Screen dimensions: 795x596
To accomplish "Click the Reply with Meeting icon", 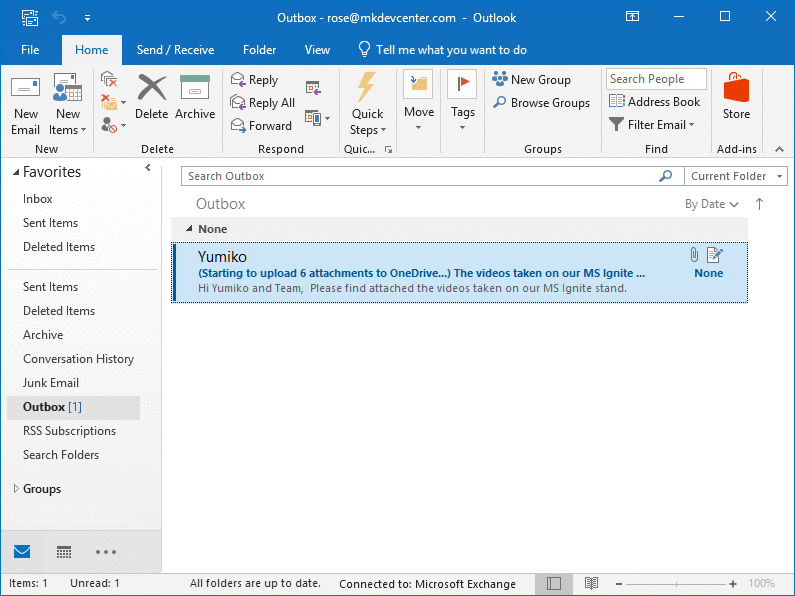I will coord(313,88).
